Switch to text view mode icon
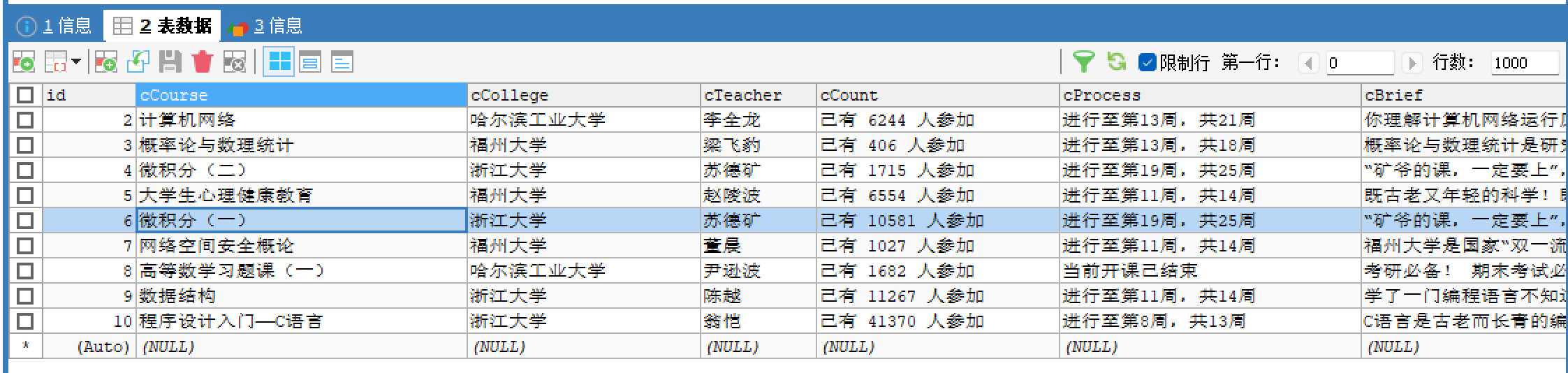The height and width of the screenshot is (373, 1568). [342, 62]
